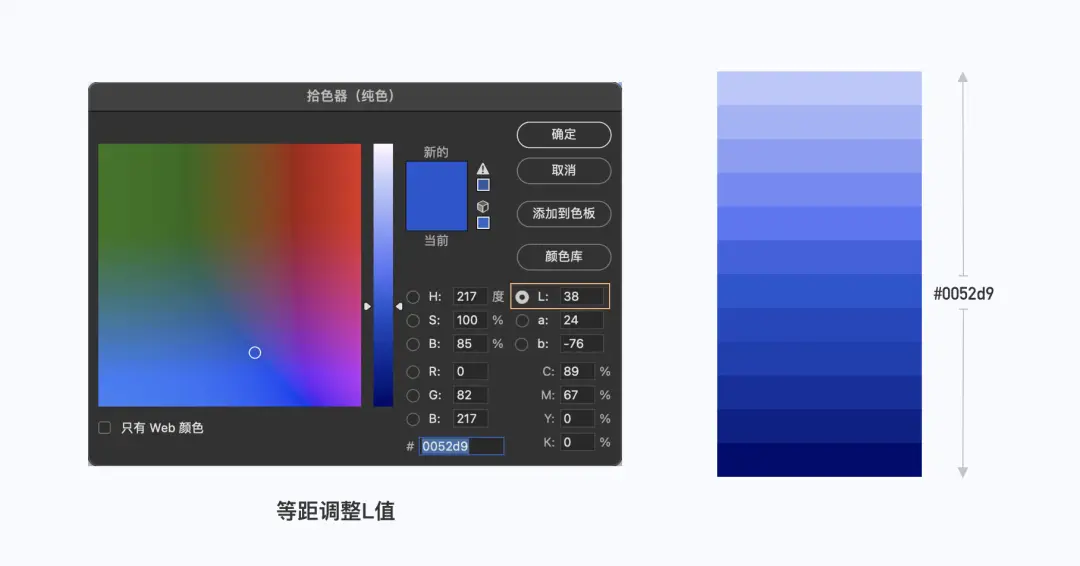
Task: Click the web-safe color swatch below cube icon
Action: (484, 223)
